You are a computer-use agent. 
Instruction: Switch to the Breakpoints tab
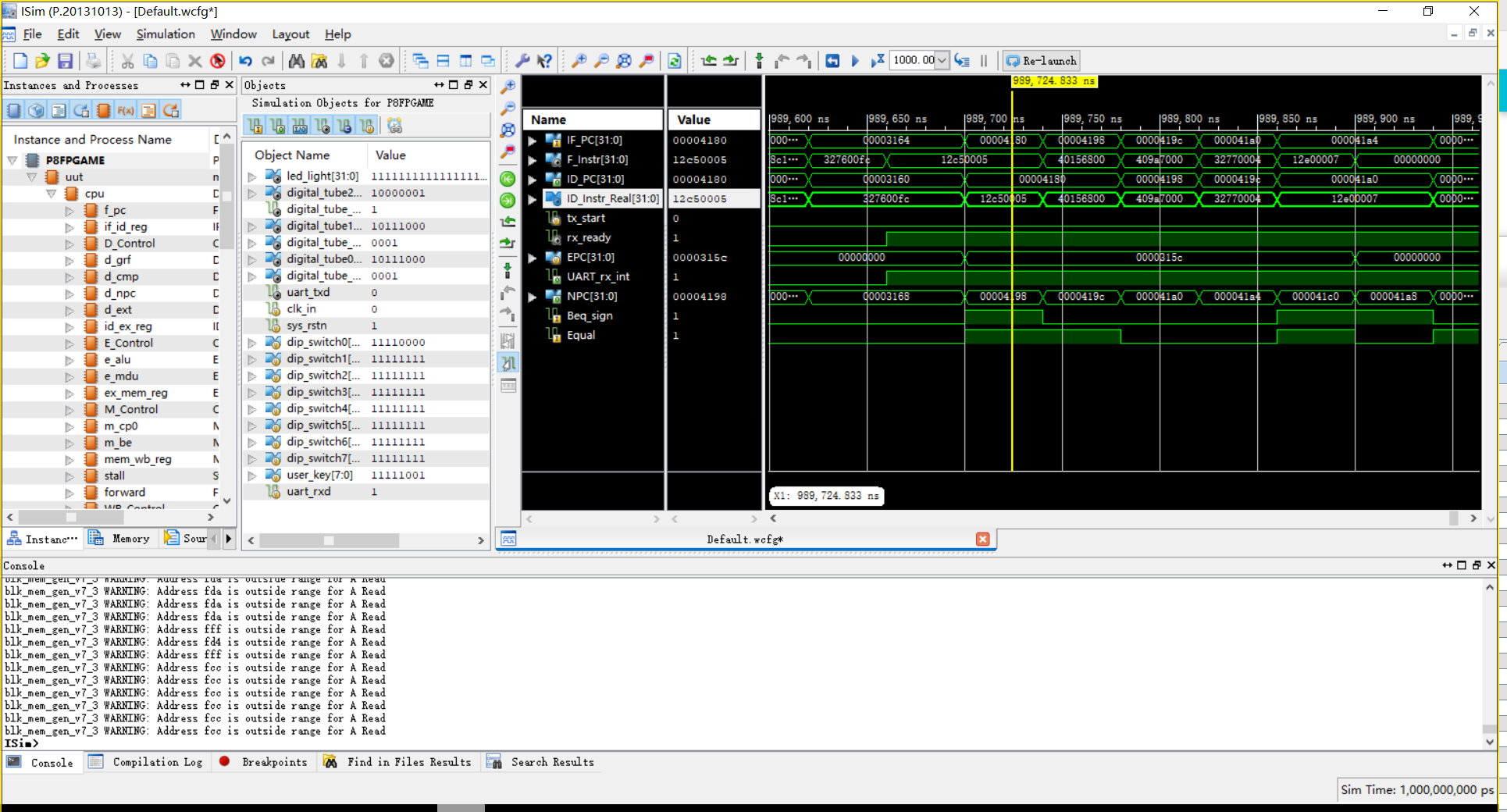[264, 762]
